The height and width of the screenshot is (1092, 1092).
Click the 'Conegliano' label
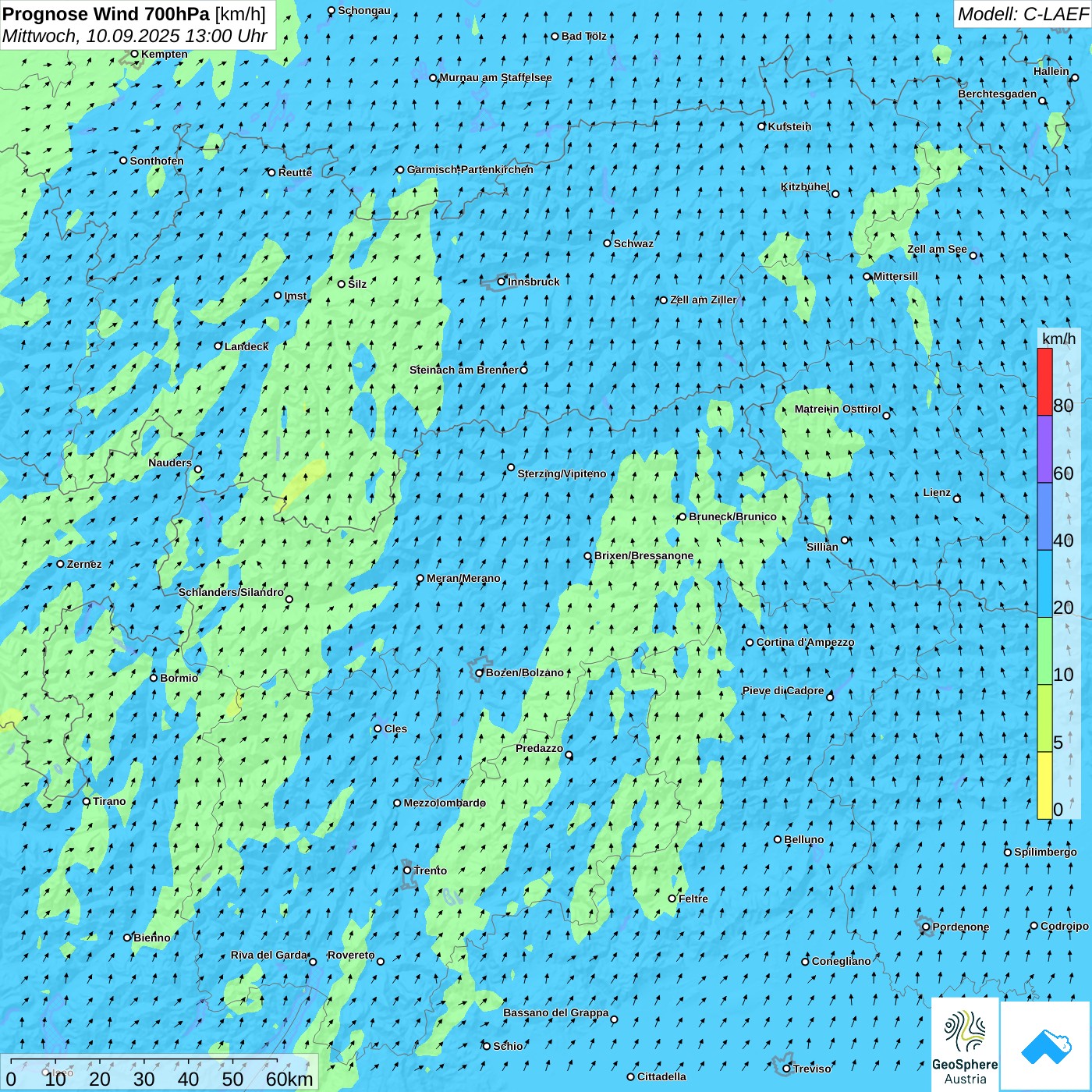point(842,961)
